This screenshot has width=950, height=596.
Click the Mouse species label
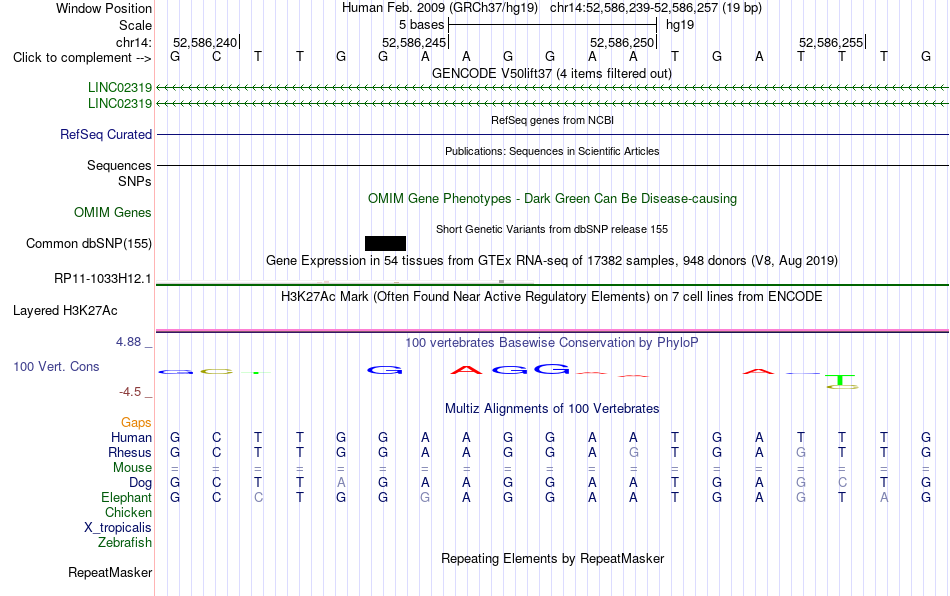click(x=132, y=468)
